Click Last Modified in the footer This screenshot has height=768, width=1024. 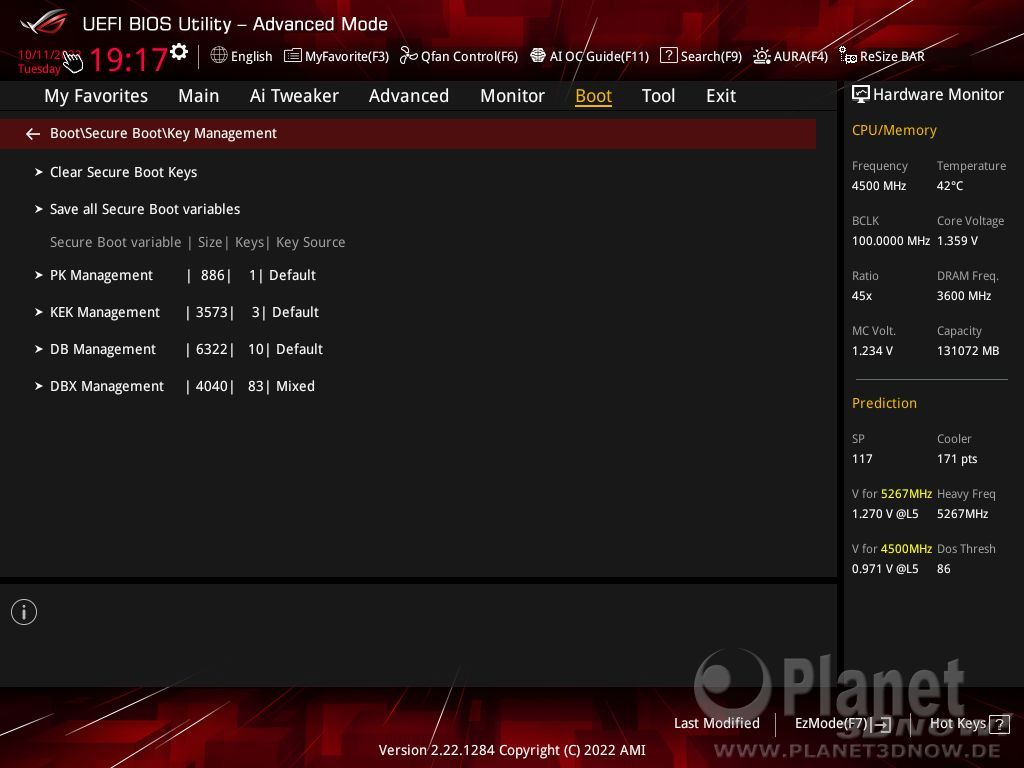point(716,724)
